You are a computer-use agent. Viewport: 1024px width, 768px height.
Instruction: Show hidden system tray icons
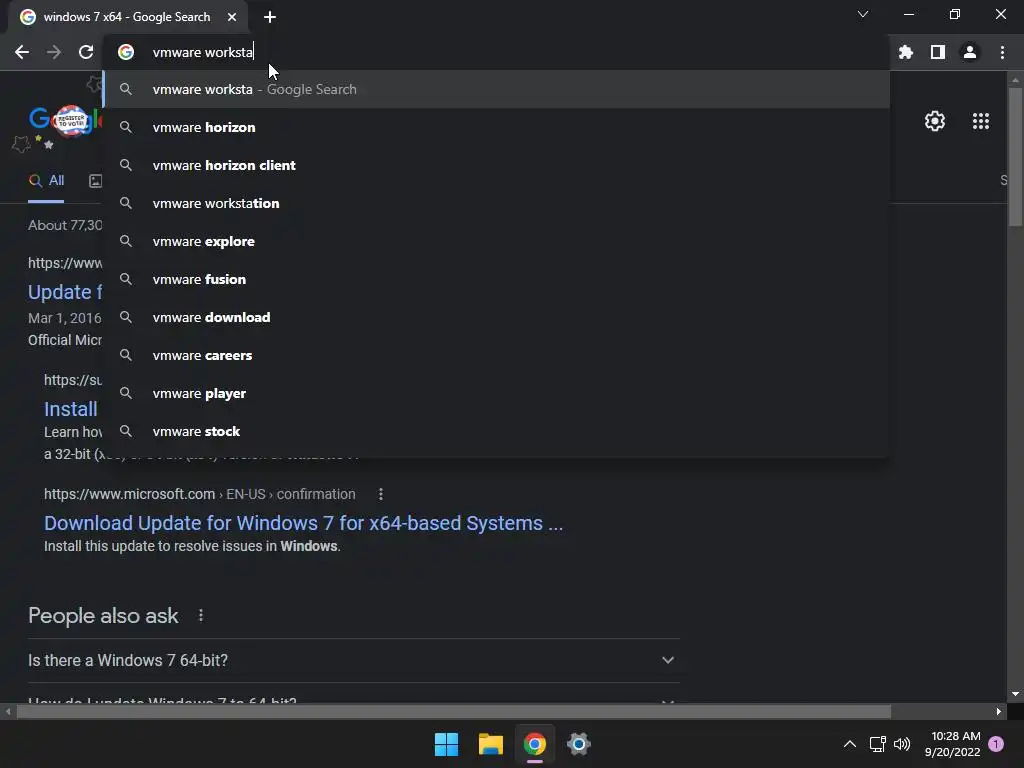[850, 744]
